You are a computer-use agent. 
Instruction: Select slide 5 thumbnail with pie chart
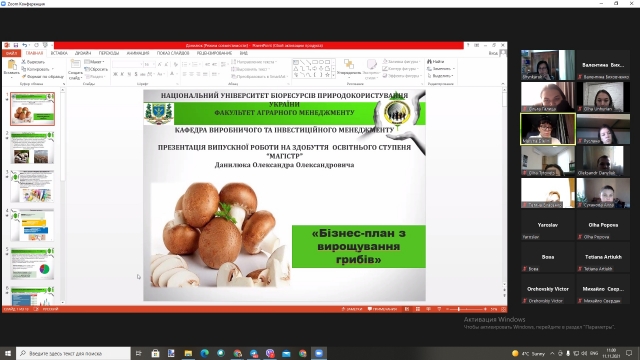tap(32, 264)
